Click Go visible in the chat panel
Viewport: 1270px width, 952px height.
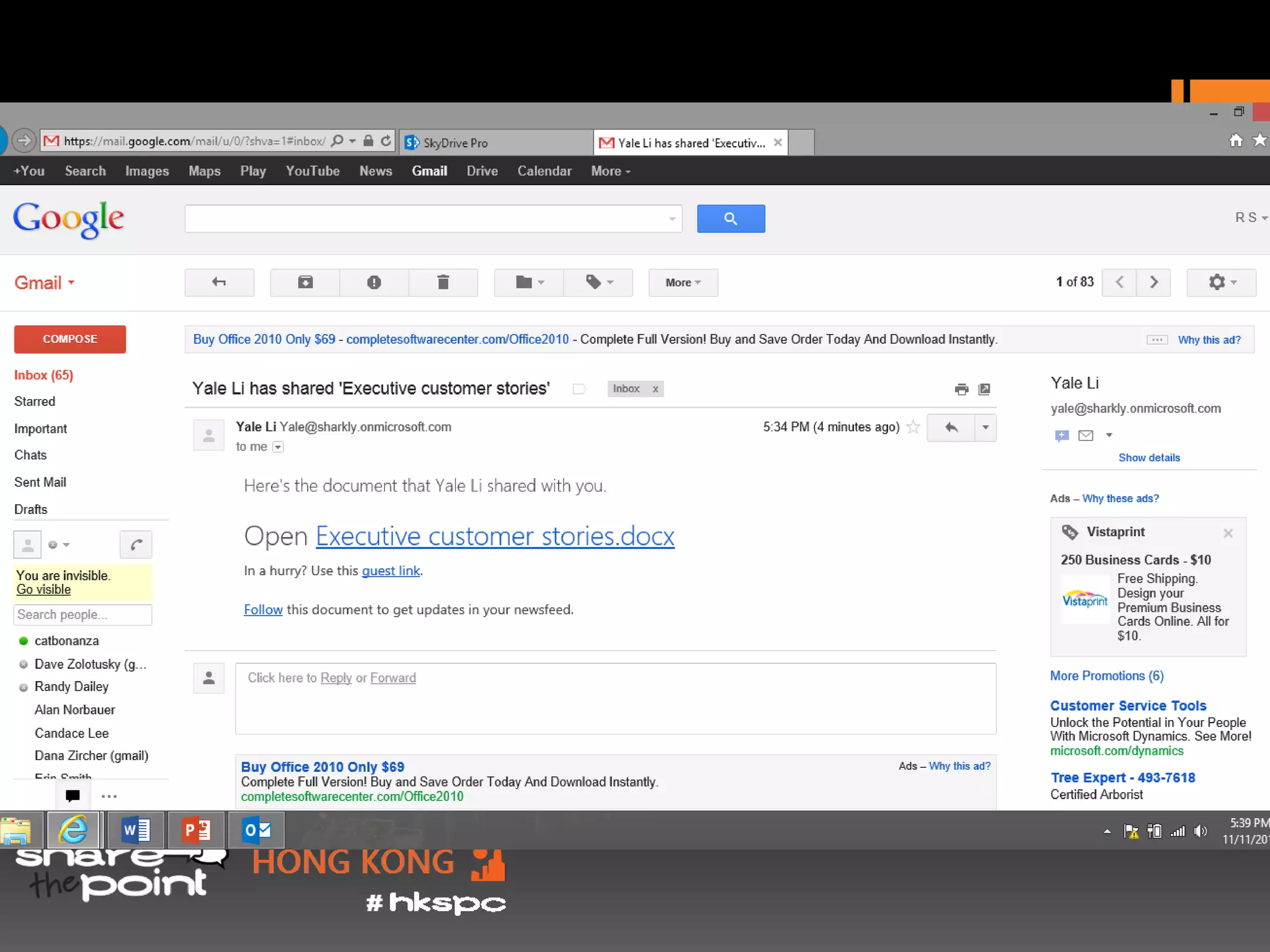tap(43, 589)
